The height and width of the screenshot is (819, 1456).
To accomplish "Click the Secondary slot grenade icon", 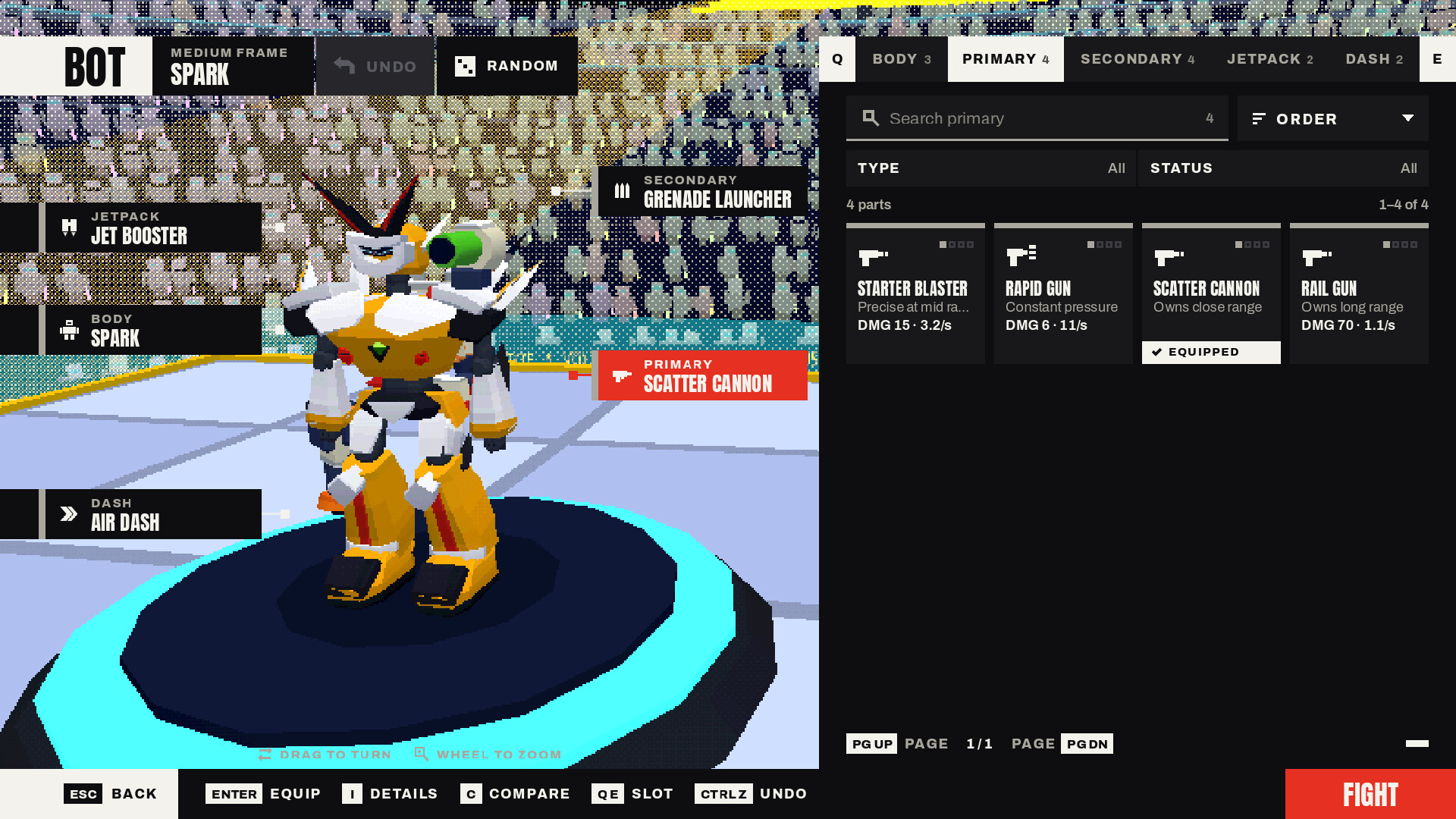I will tap(622, 191).
